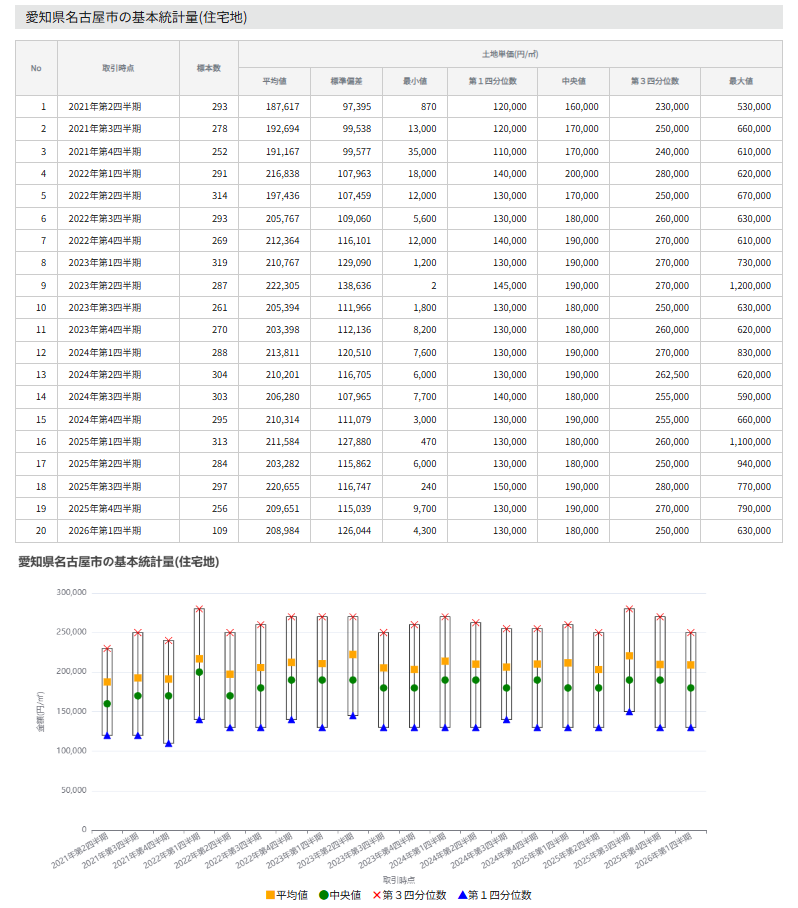798x908 pixels.
Task: Click the 2025年第3四半期 red third-quartile marker in chart
Action: pos(629,609)
